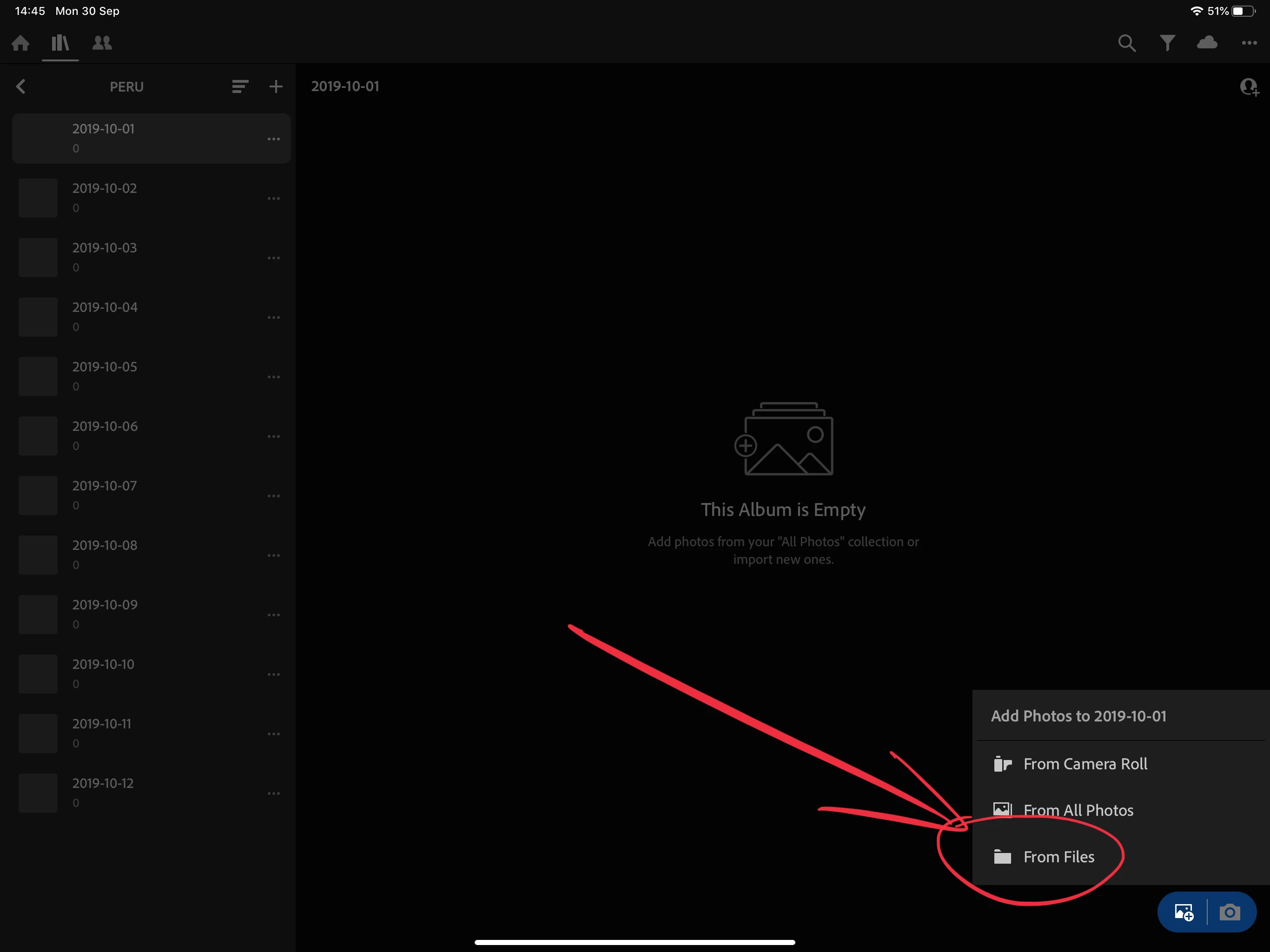Open the Library view icon
The height and width of the screenshot is (952, 1270).
[x=60, y=43]
